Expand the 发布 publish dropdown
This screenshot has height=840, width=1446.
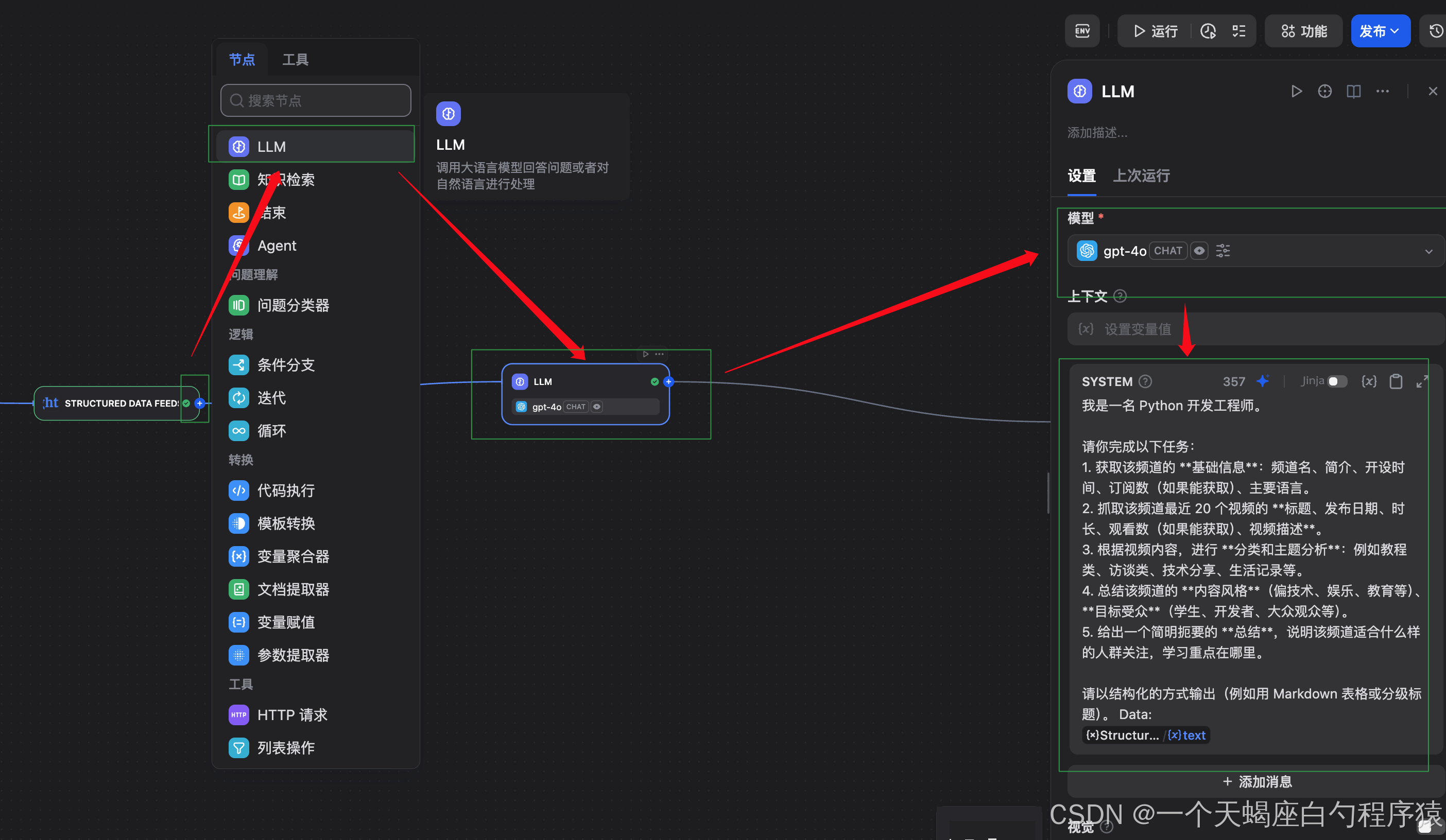(x=1381, y=30)
